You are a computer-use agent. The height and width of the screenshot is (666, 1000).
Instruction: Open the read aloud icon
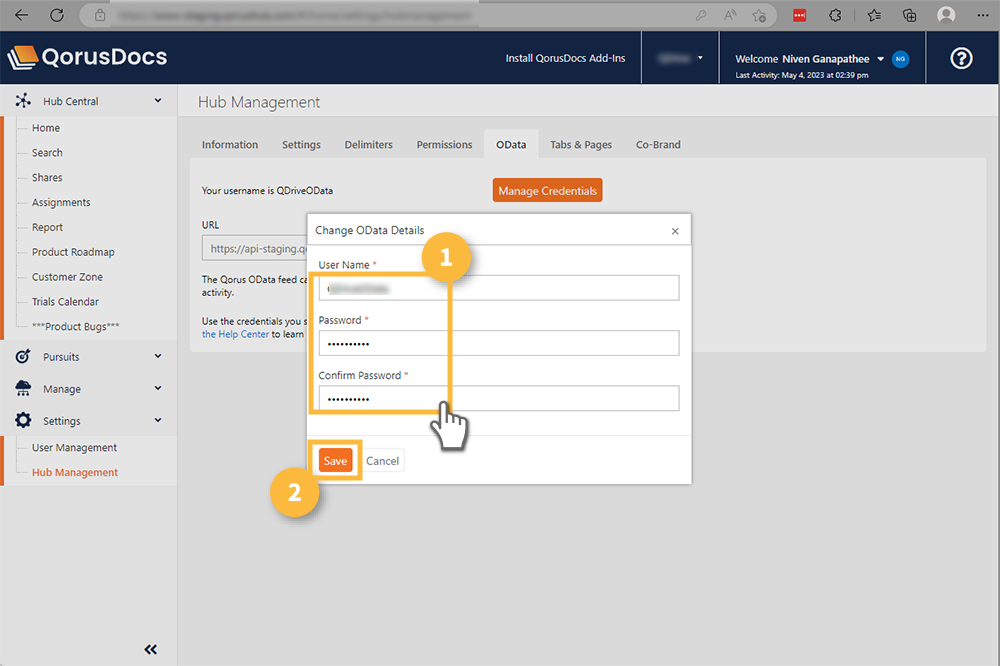pyautogui.click(x=730, y=15)
